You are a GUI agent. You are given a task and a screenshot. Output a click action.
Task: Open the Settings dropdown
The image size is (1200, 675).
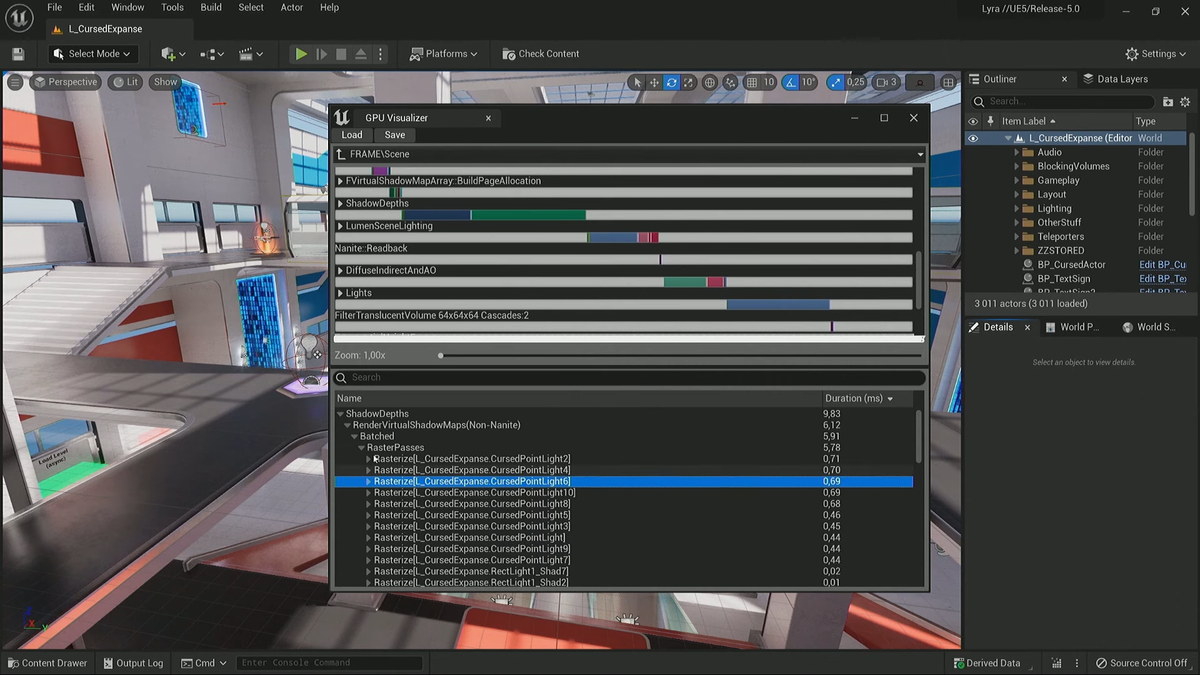click(1158, 54)
